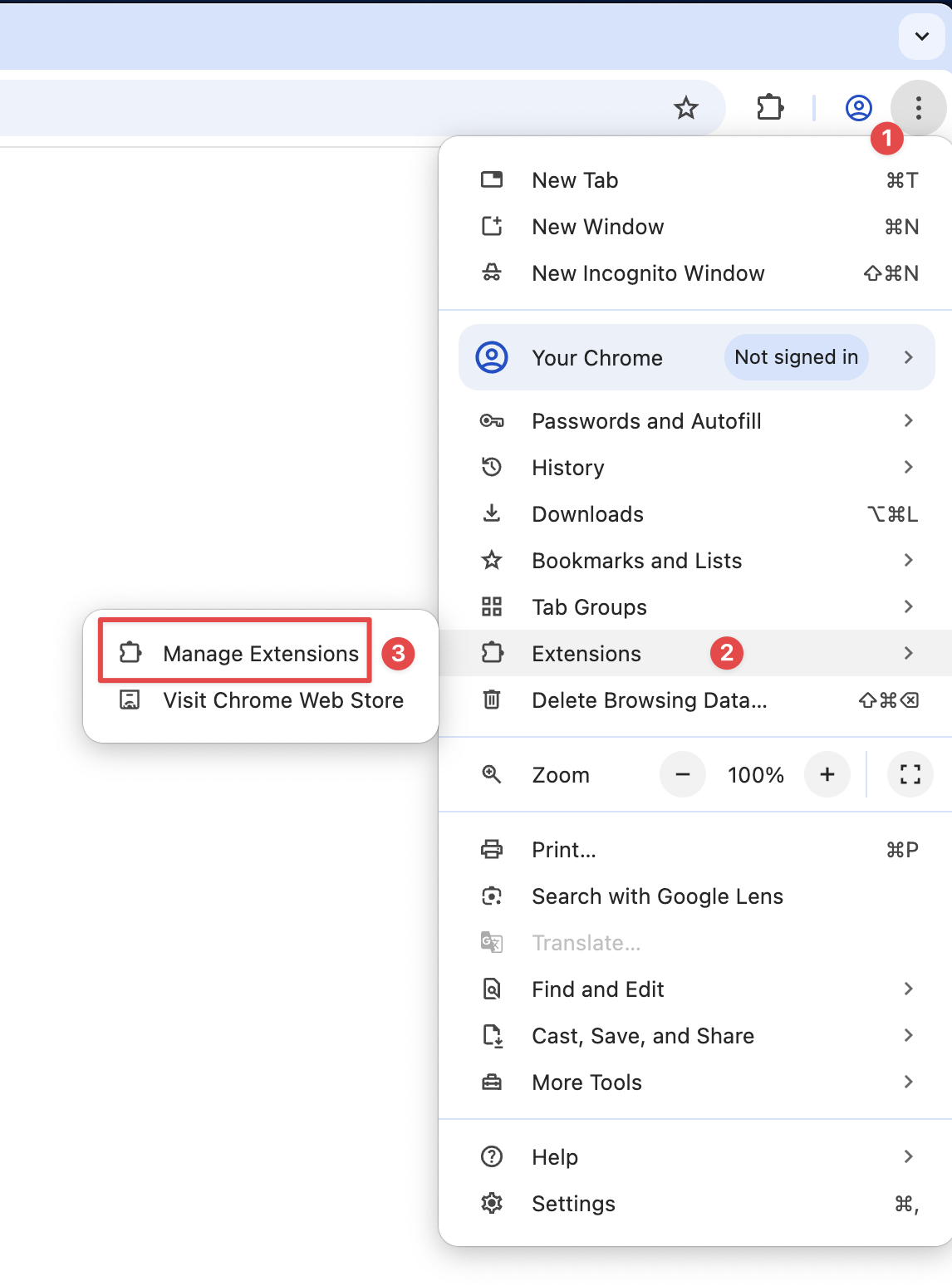Expand Passwords and Autofill submenu arrow

click(x=909, y=420)
